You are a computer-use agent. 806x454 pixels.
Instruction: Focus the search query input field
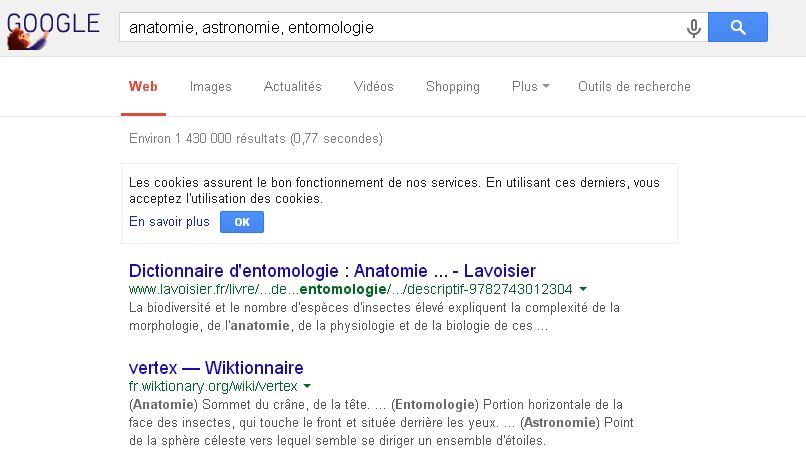pos(400,28)
